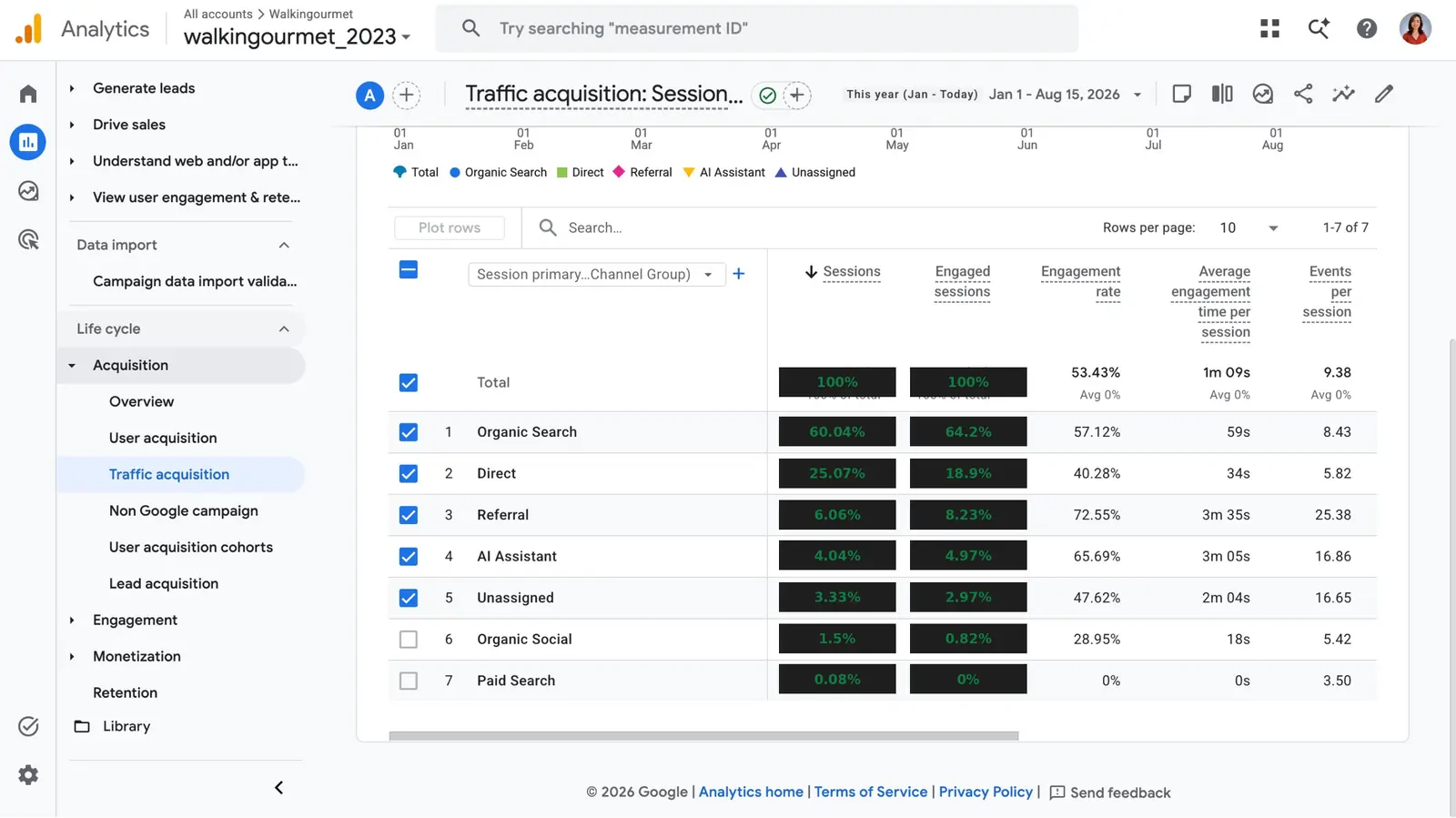The height and width of the screenshot is (818, 1456).
Task: Open the Lead acquisition report
Action: 164,583
